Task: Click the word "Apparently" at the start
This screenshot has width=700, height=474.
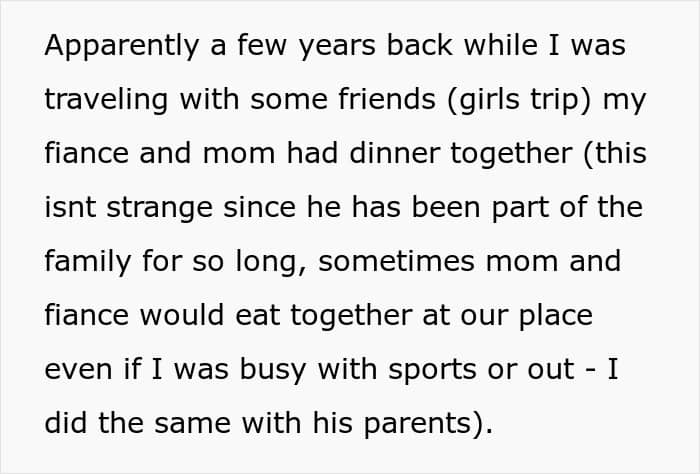Action: [121, 46]
